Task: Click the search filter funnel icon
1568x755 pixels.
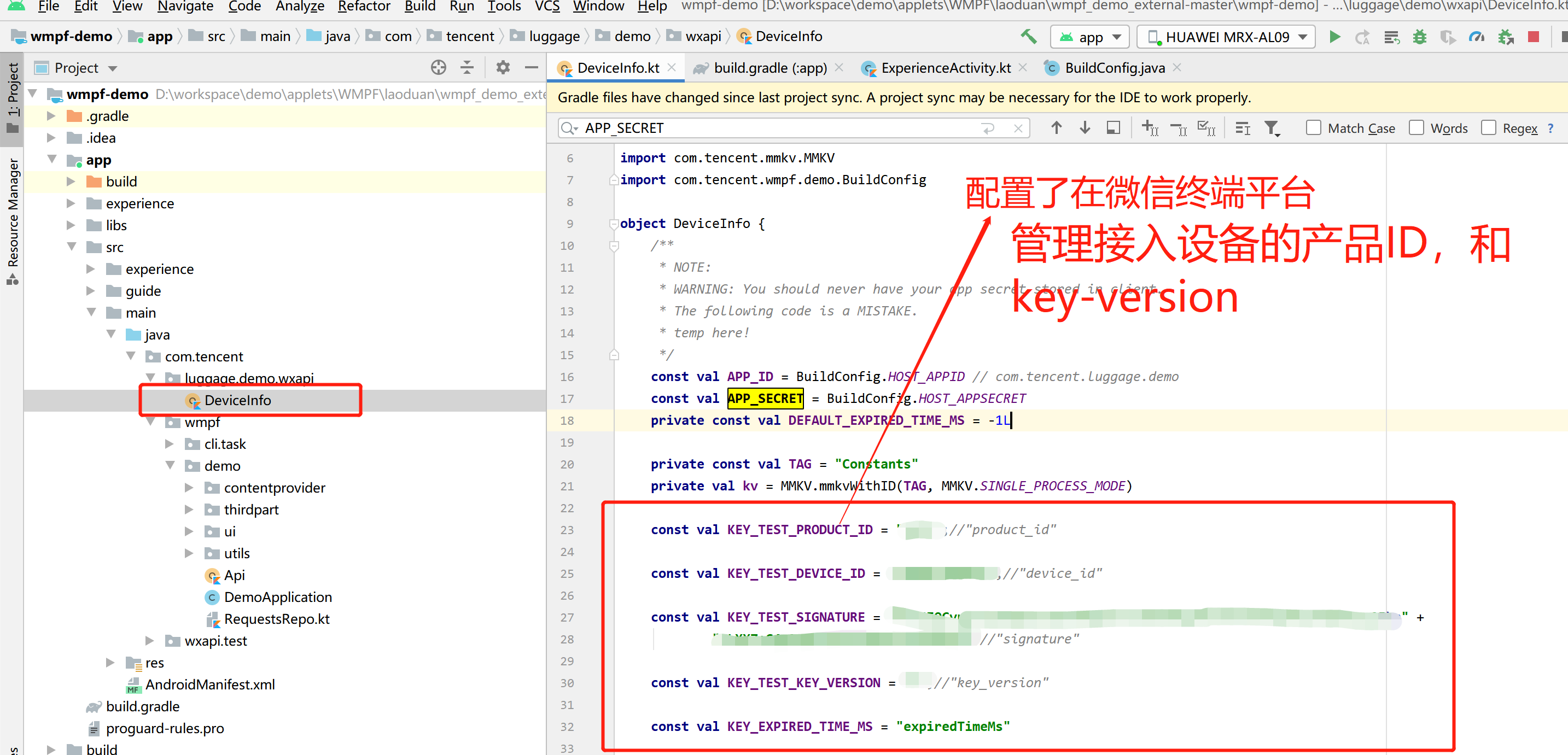Action: 1271,128
